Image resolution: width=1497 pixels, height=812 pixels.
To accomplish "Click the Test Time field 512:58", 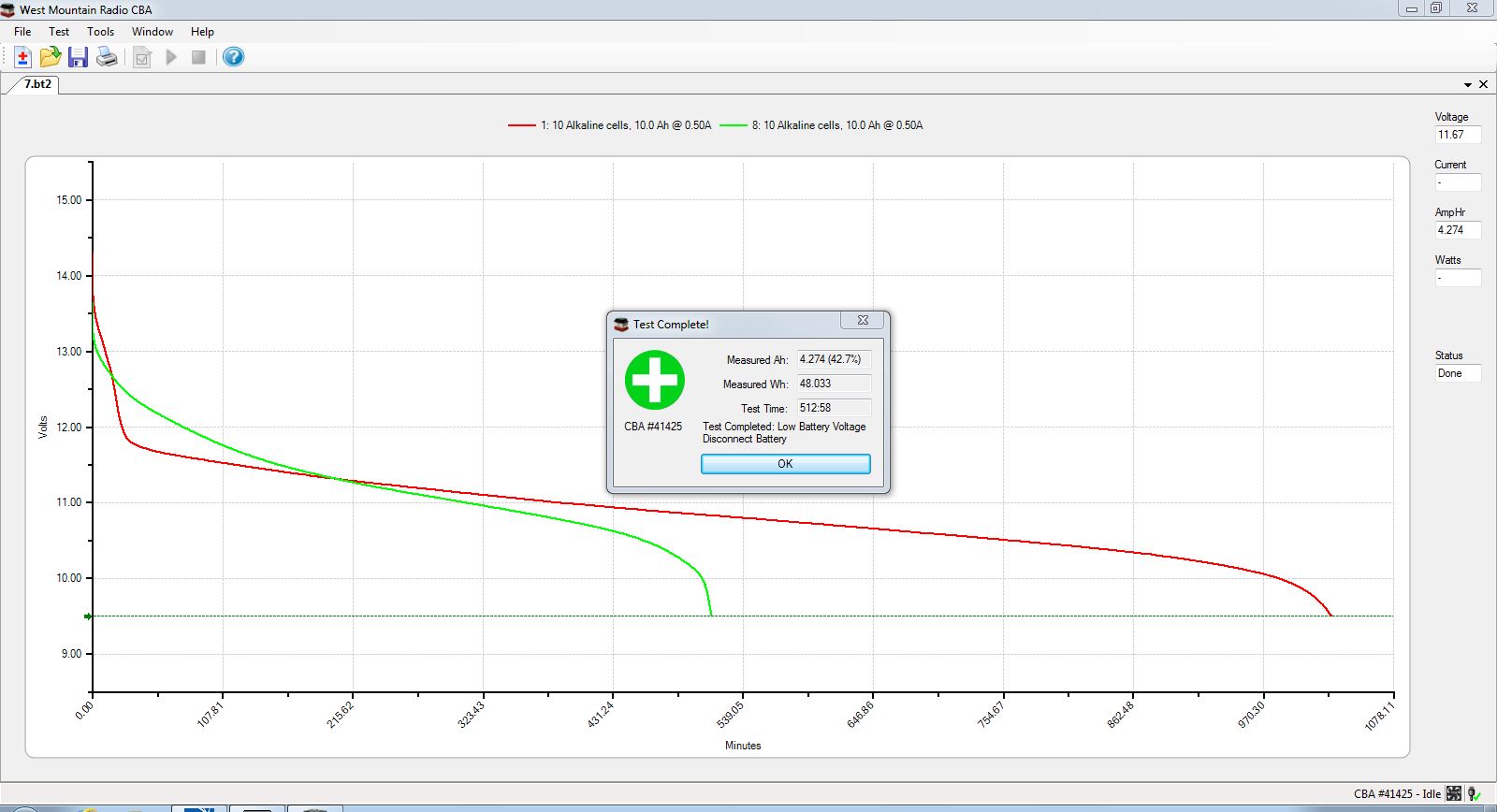I will (x=834, y=408).
